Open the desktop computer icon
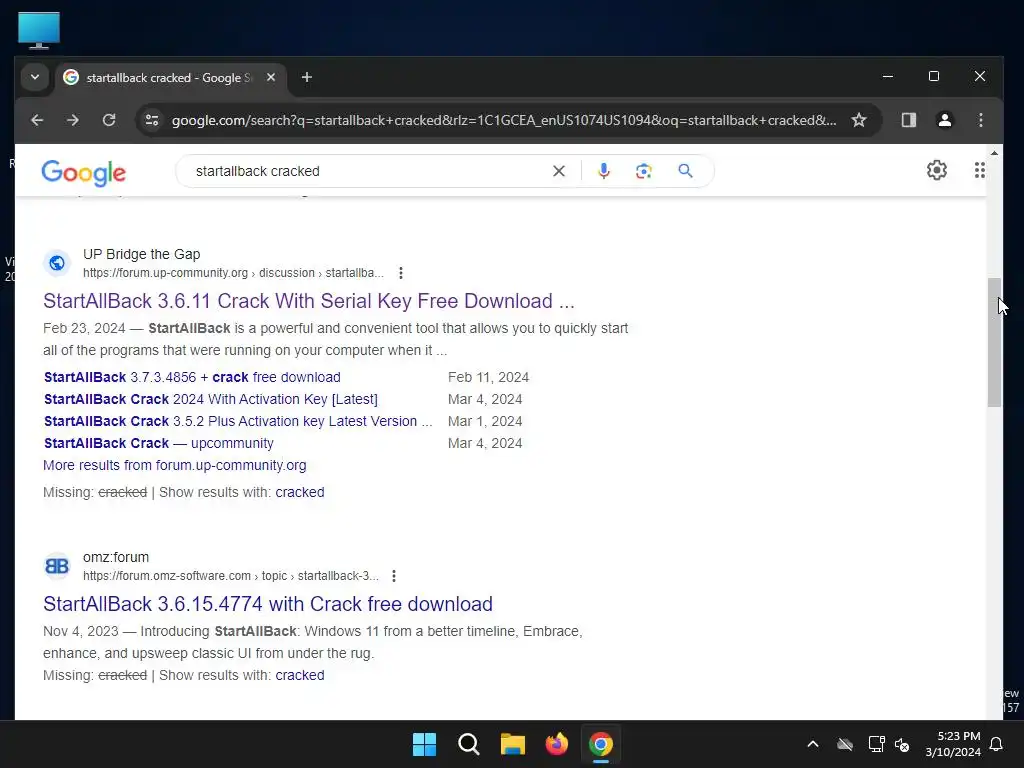 [x=39, y=31]
